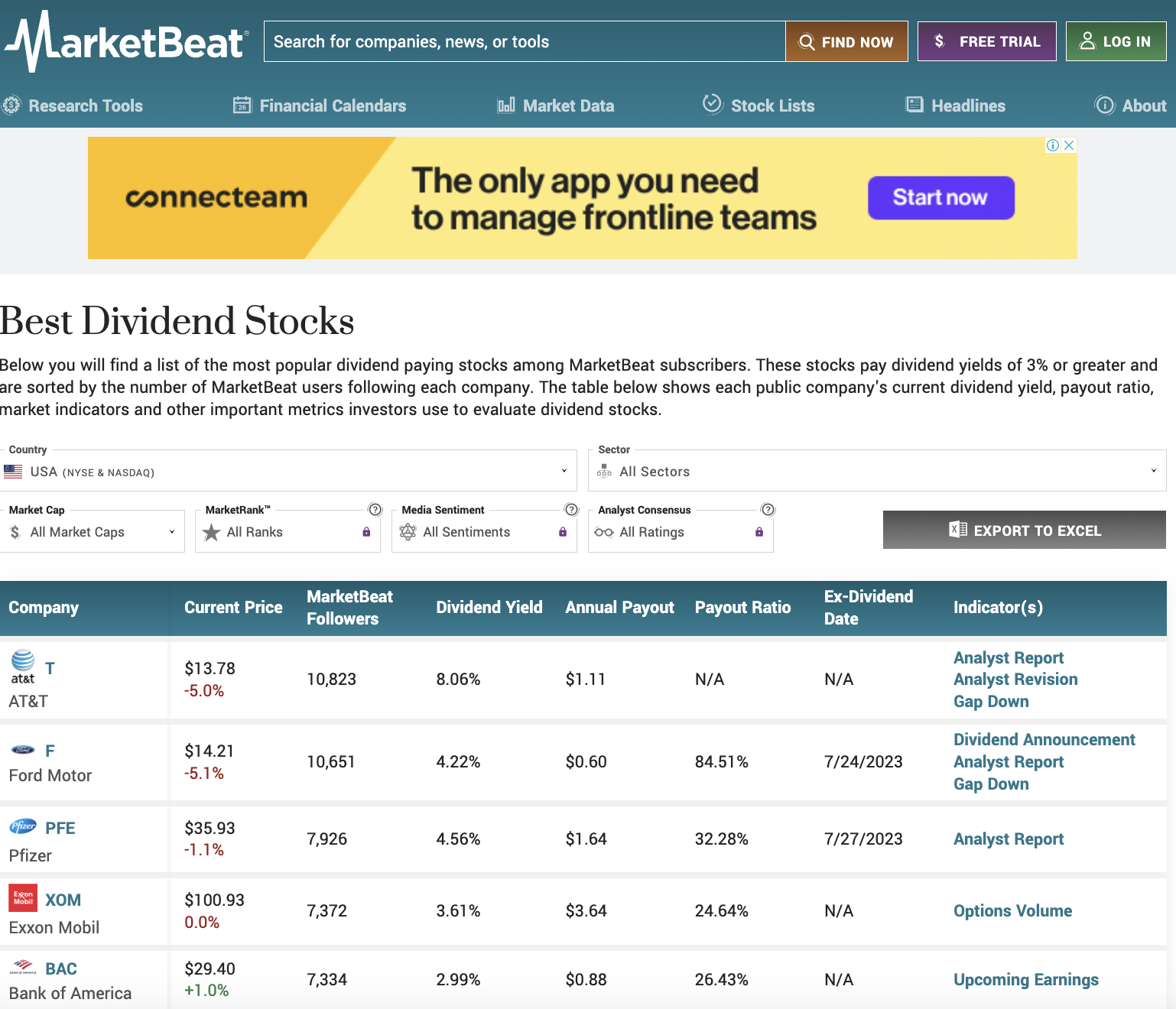Sort by Ex-Dividend Date column header
The image size is (1176, 1009).
[869, 608]
